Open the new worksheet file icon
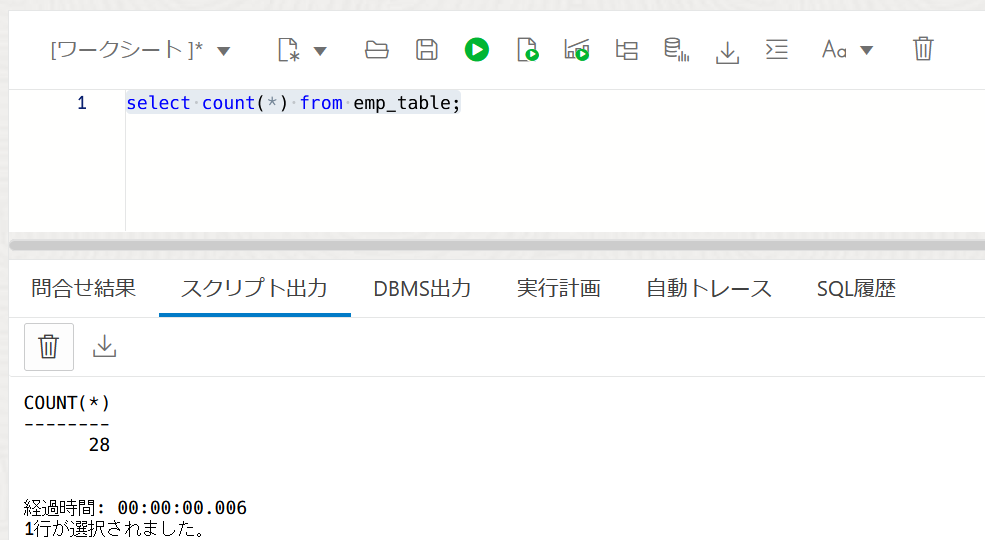Image resolution: width=985 pixels, height=540 pixels. [288, 50]
